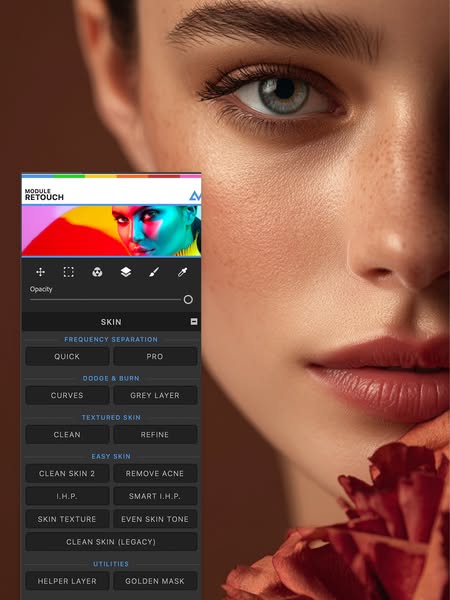450x600 pixels.
Task: Click the SKIN section header title
Action: click(111, 322)
